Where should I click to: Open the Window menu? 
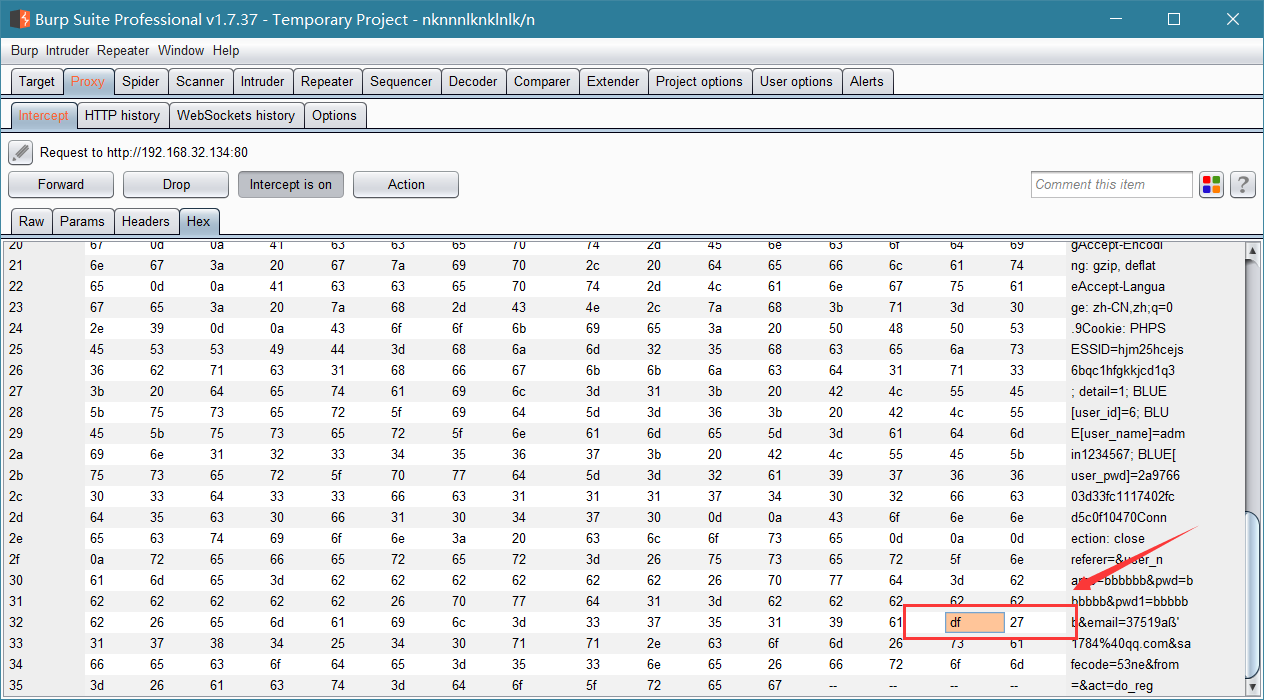181,50
